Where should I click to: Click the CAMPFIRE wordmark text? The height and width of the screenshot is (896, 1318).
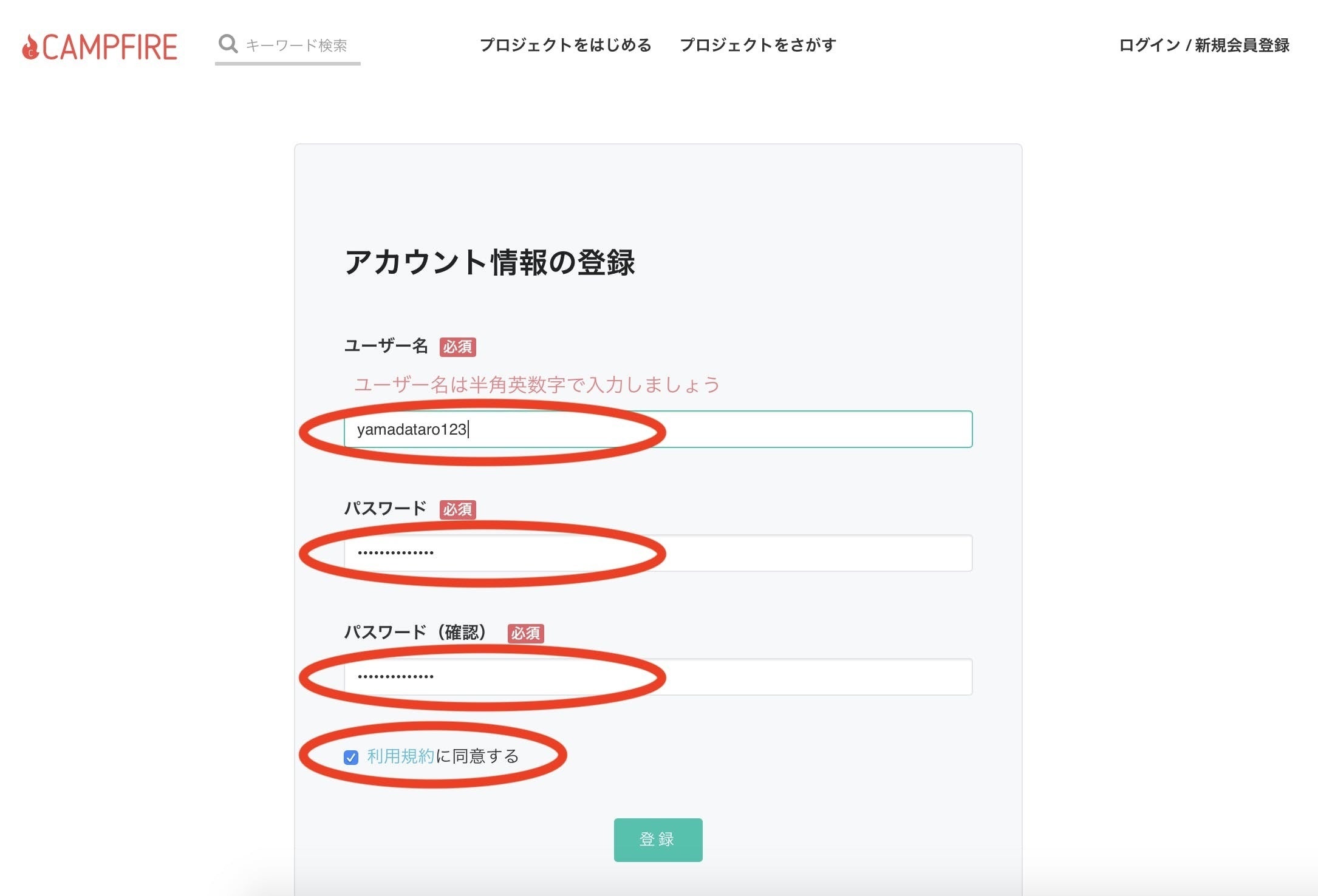110,47
